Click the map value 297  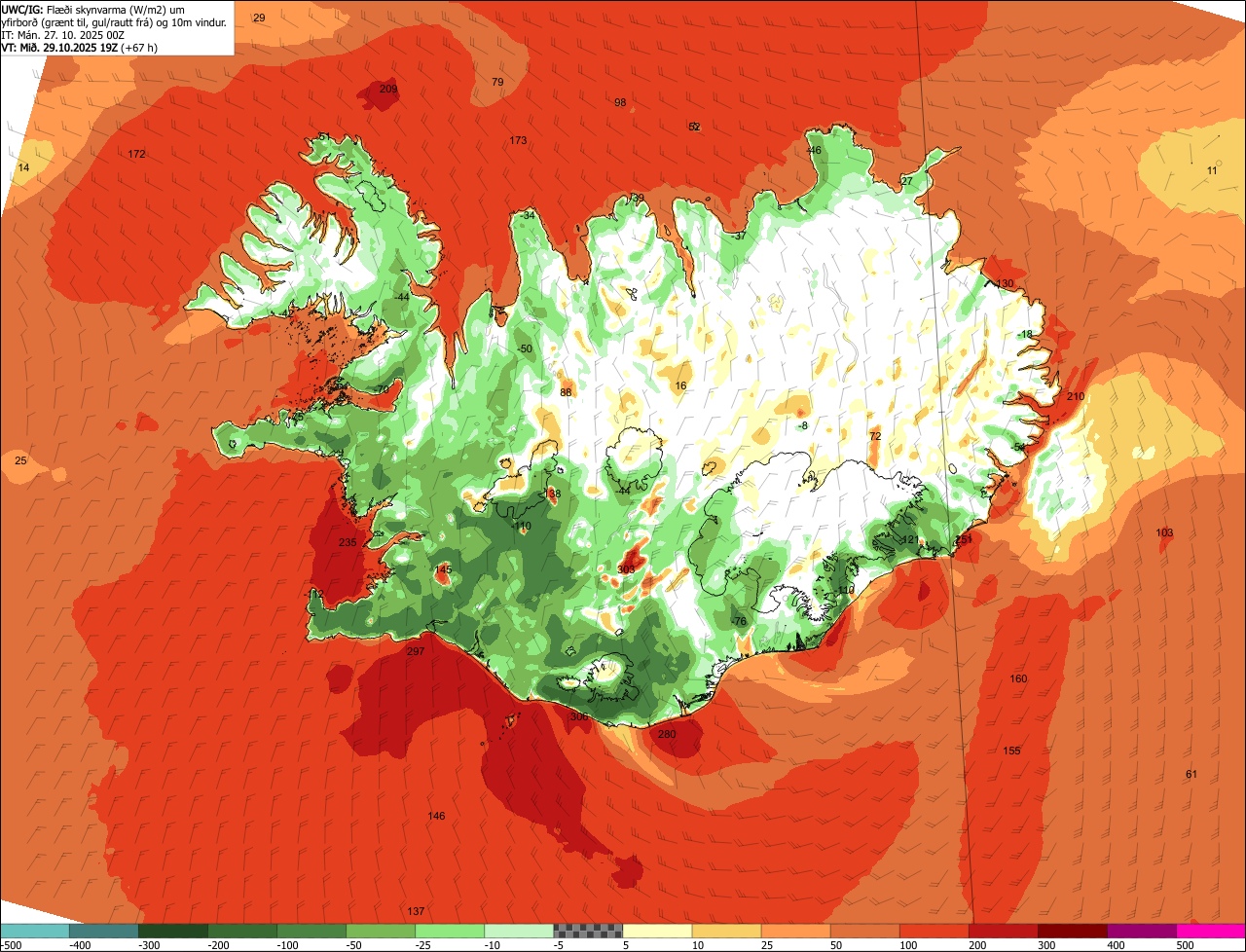(416, 651)
